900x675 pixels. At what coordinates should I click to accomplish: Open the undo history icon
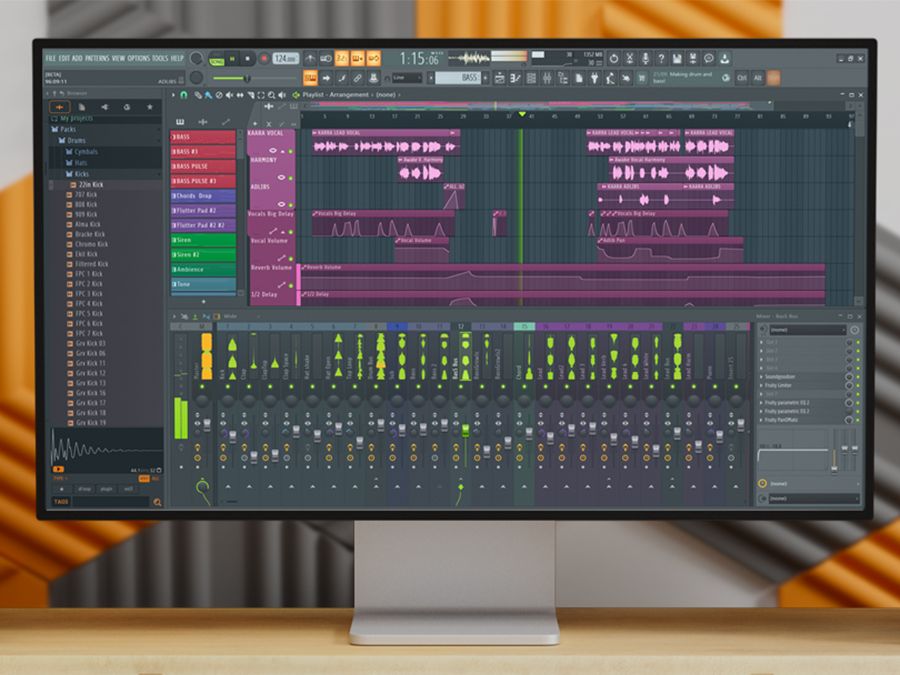tap(614, 59)
